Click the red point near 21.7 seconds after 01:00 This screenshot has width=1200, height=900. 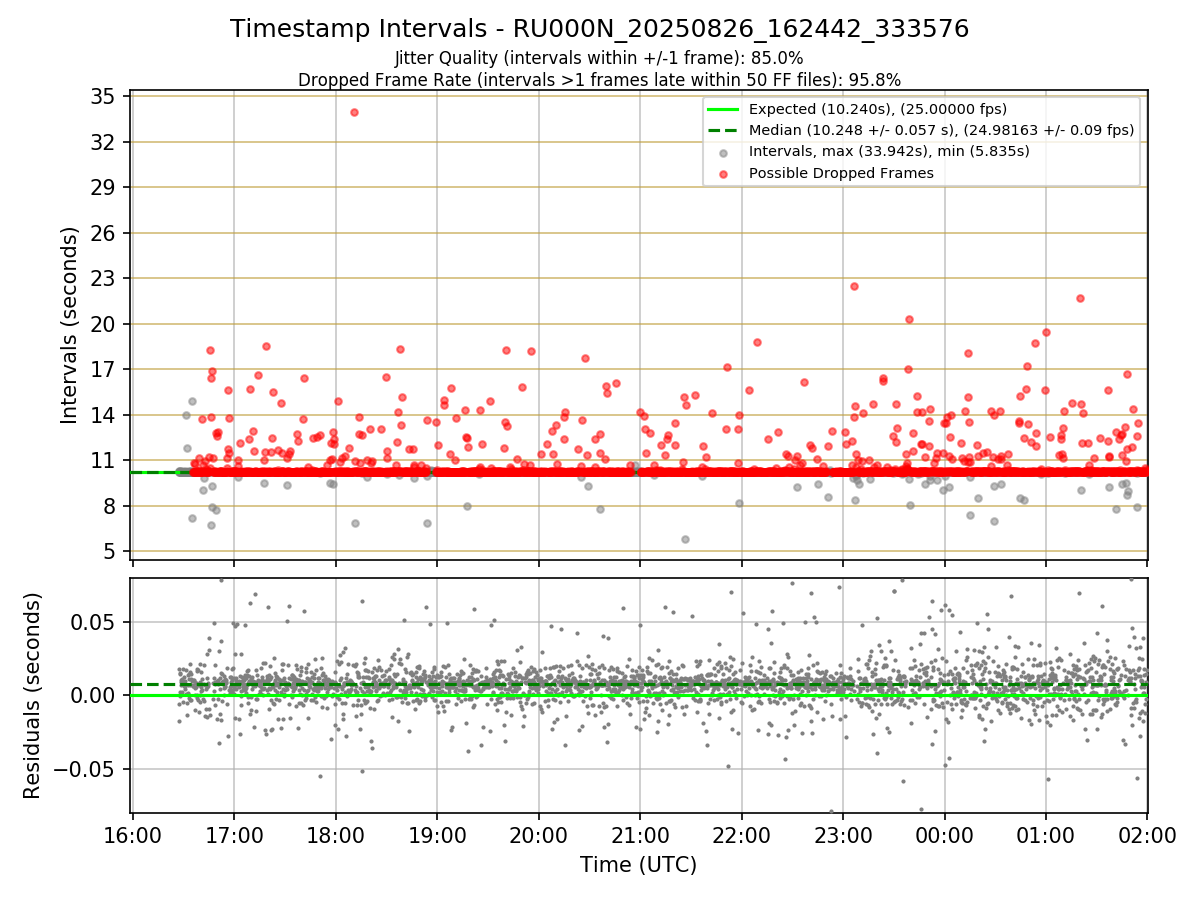pyautogui.click(x=1080, y=298)
